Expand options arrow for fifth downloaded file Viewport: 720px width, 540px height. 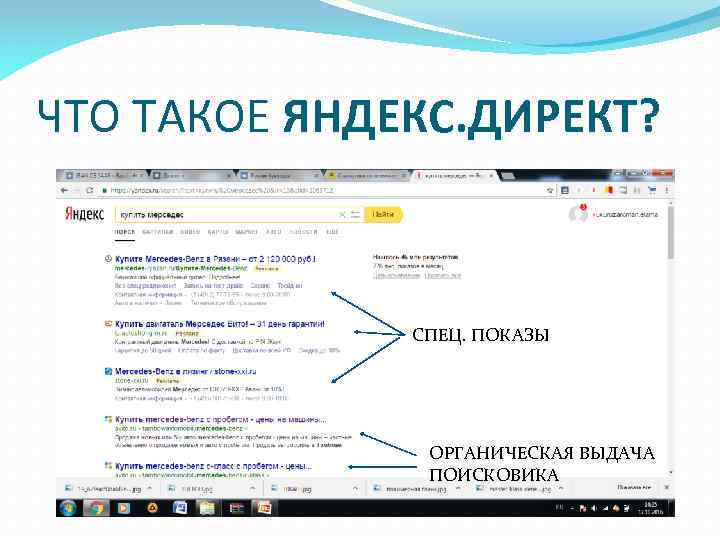(561, 489)
